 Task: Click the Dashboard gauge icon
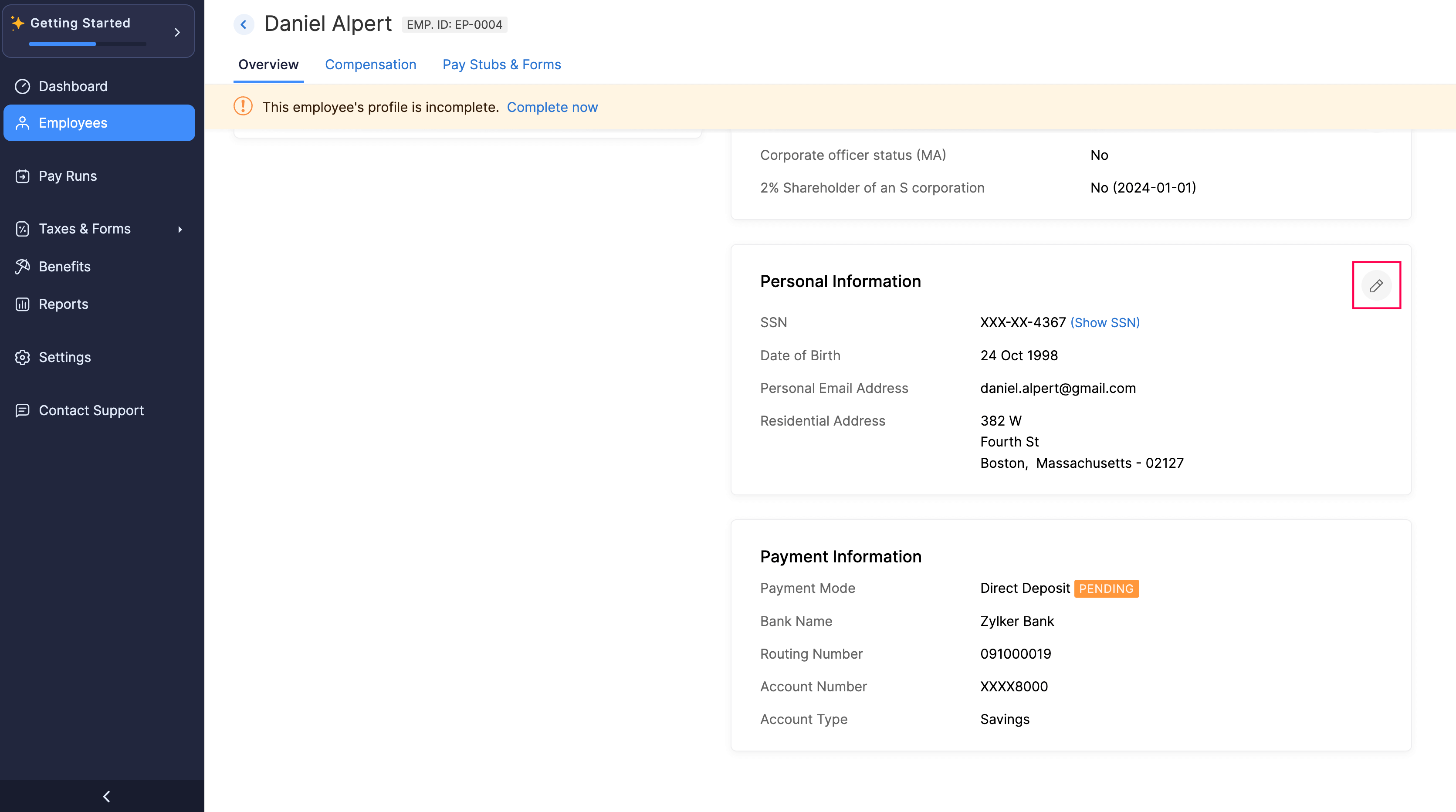point(22,86)
